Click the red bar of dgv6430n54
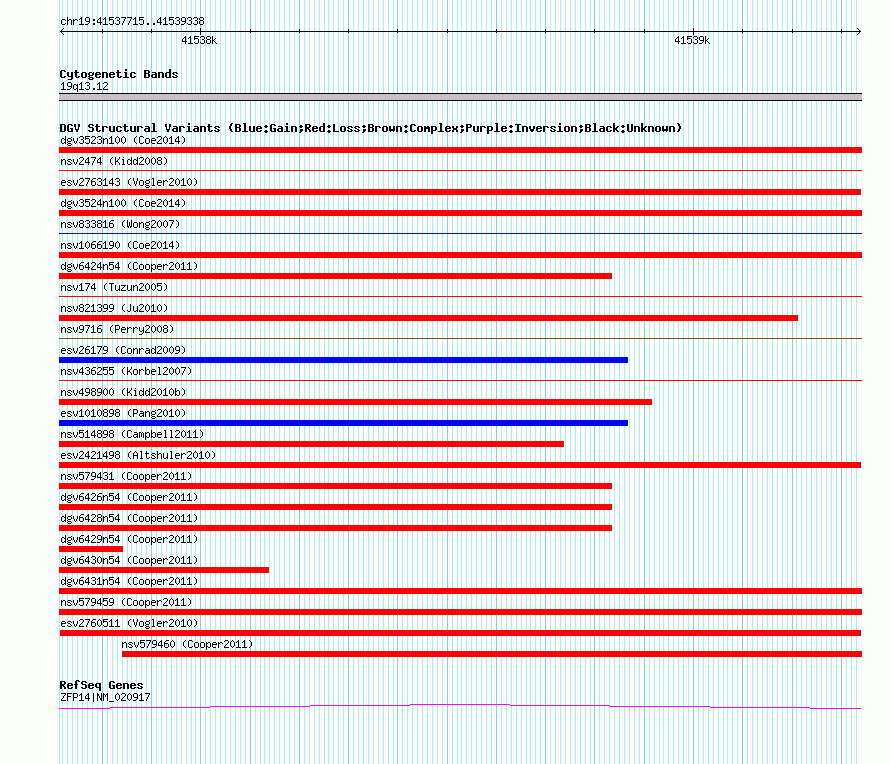This screenshot has height=764, width=890. click(164, 570)
